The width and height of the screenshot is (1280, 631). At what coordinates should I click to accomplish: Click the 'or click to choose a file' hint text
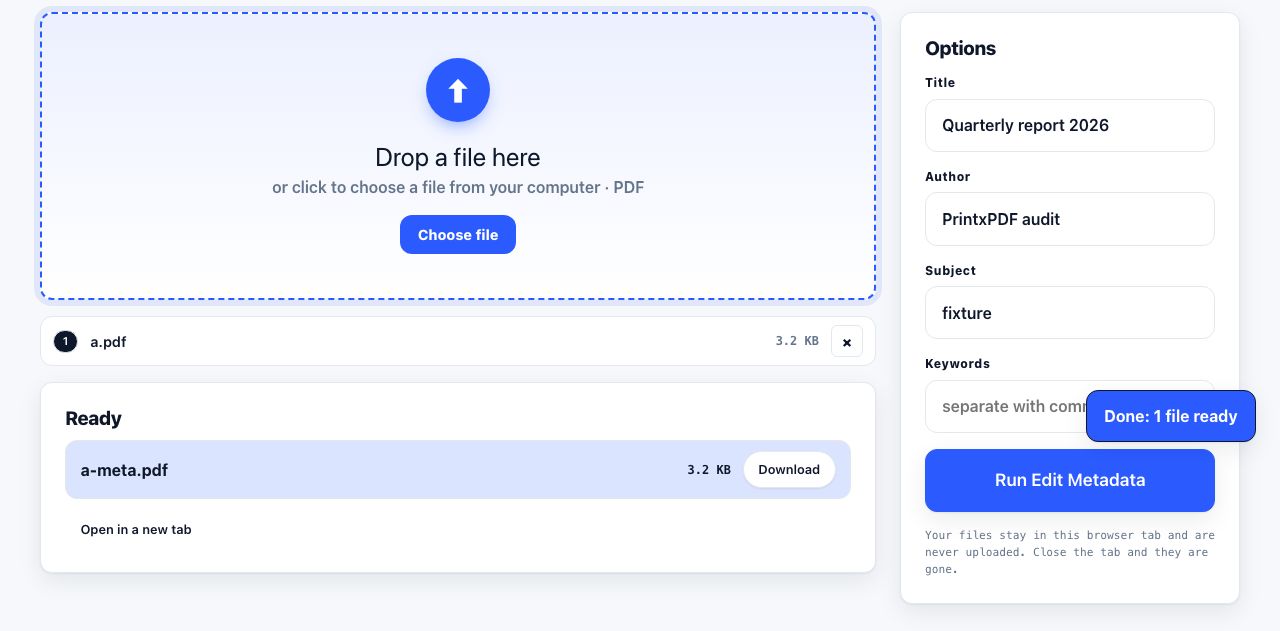(x=458, y=187)
